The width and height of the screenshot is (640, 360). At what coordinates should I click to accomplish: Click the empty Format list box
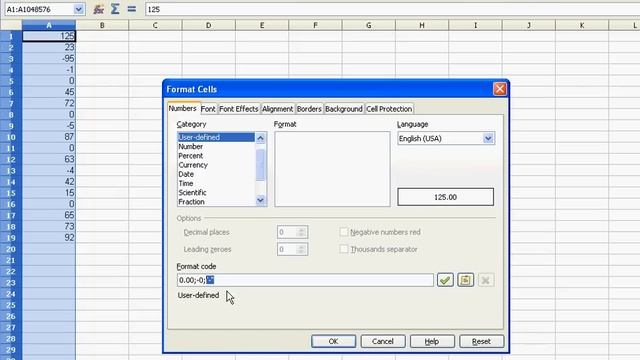pyautogui.click(x=332, y=169)
